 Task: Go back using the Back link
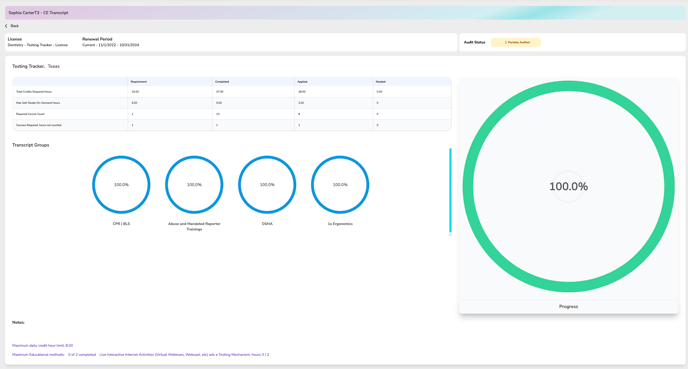pos(14,26)
